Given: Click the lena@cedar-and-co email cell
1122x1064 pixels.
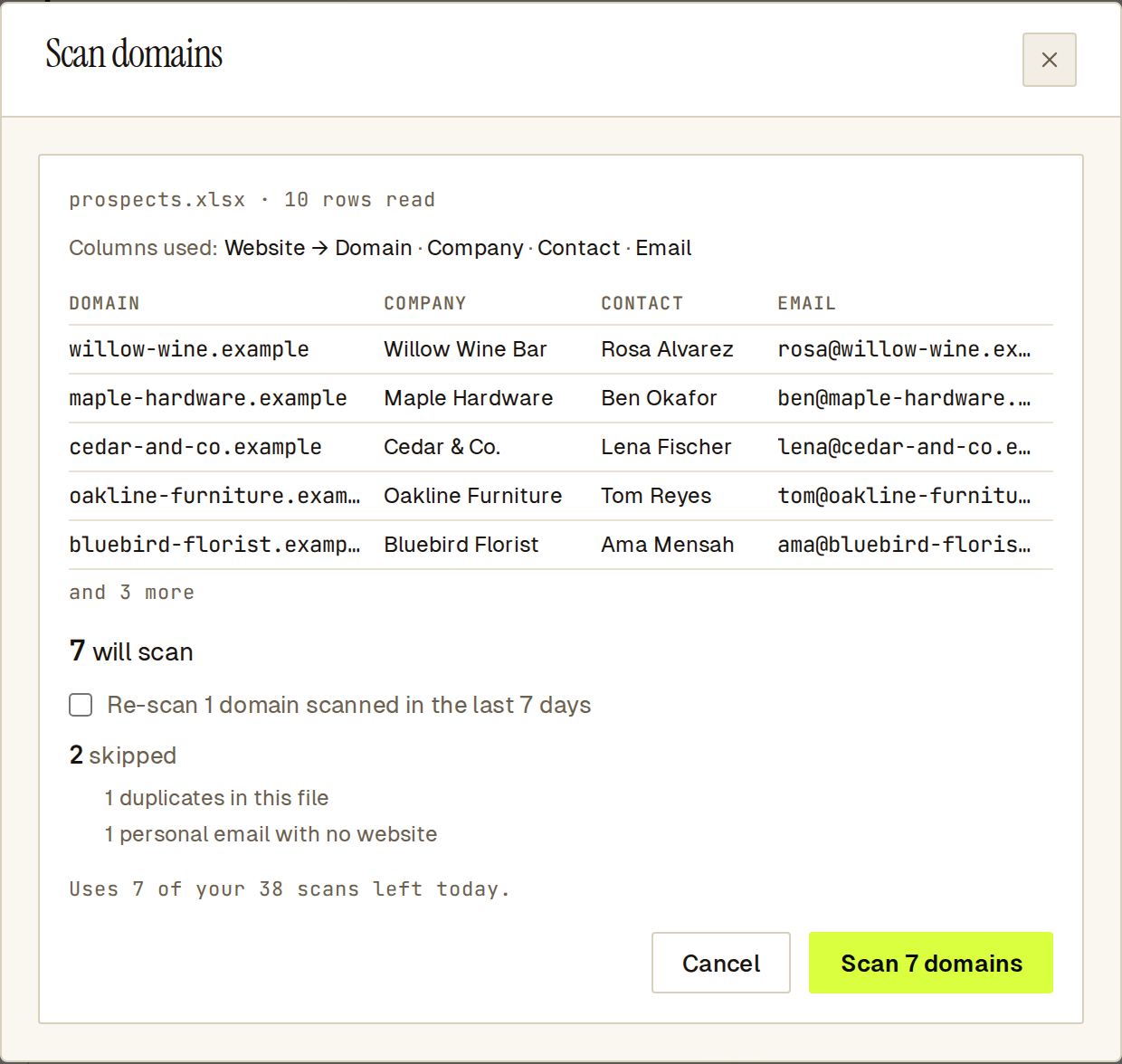Looking at the screenshot, I should coord(904,447).
